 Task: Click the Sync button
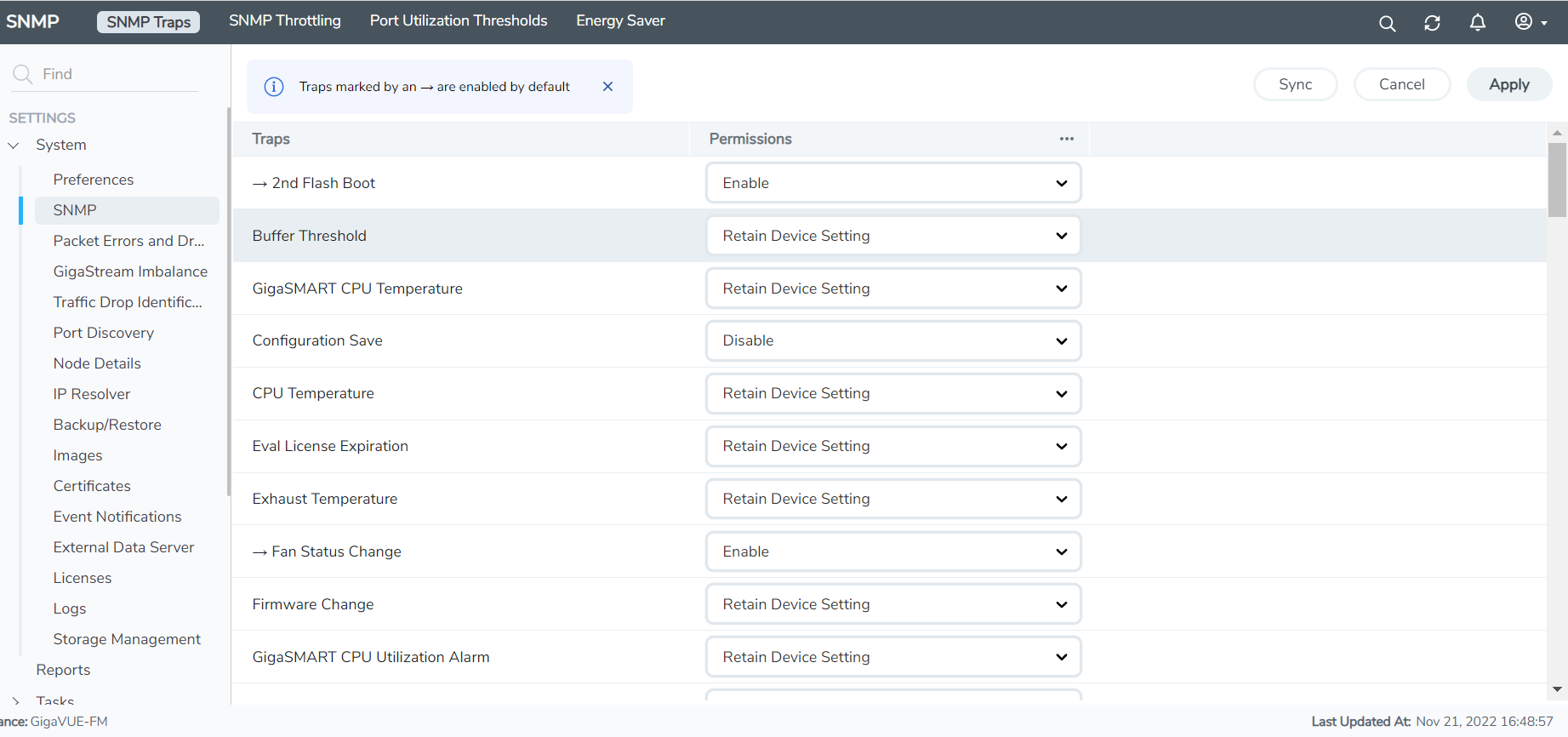(x=1295, y=84)
